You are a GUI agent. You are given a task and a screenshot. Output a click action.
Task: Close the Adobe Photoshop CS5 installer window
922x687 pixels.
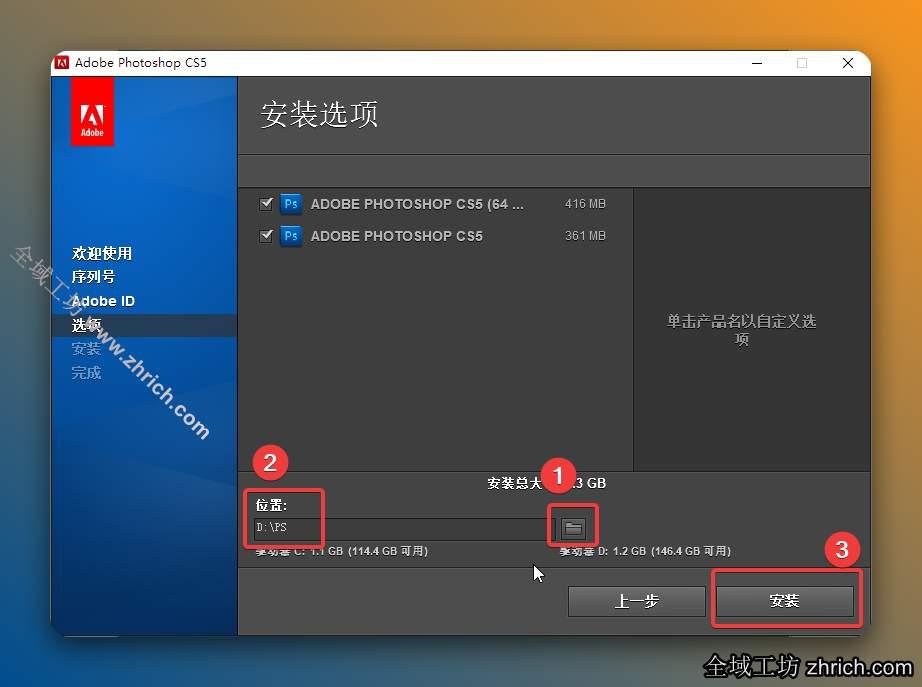847,63
